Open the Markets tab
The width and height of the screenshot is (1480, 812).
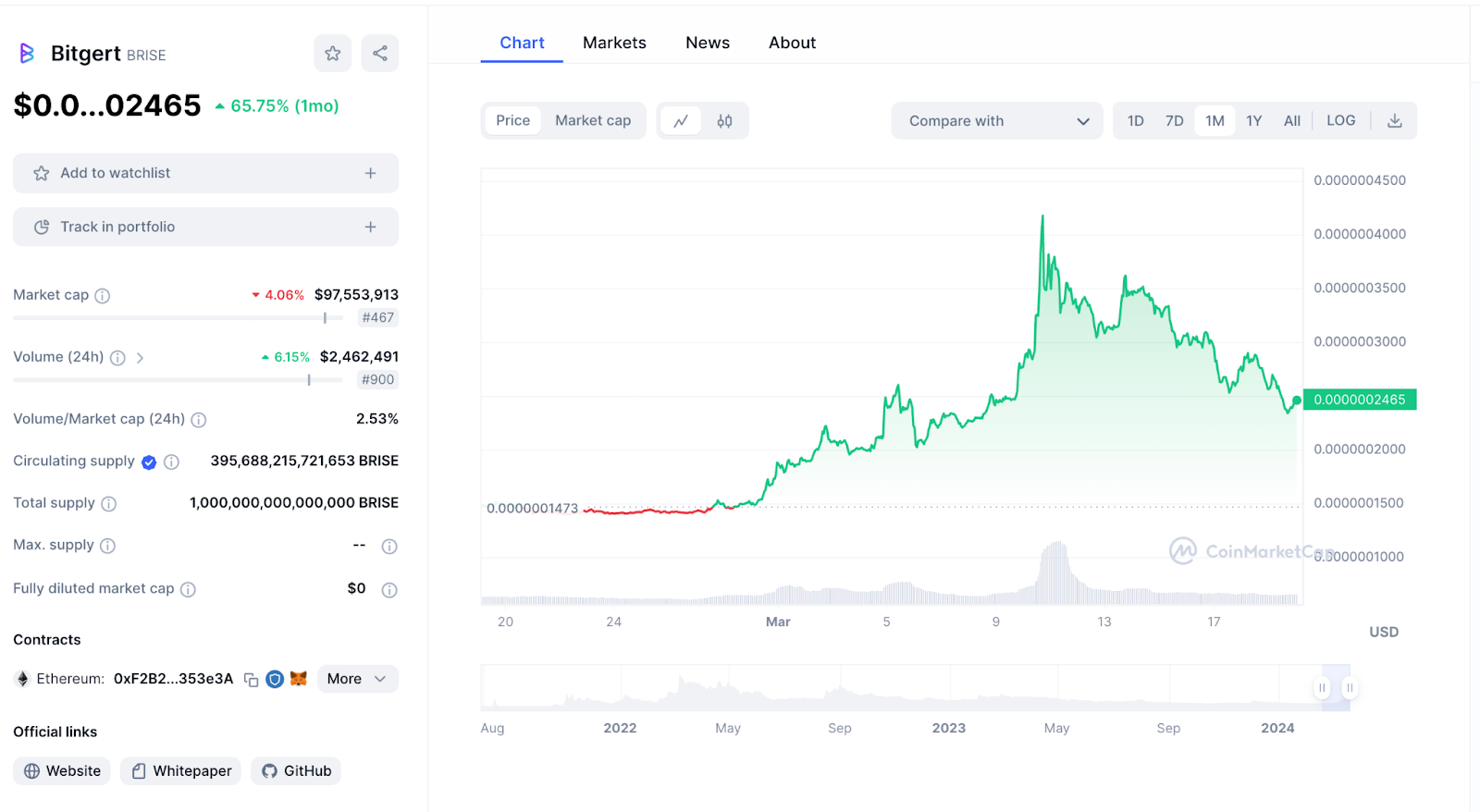pos(614,43)
